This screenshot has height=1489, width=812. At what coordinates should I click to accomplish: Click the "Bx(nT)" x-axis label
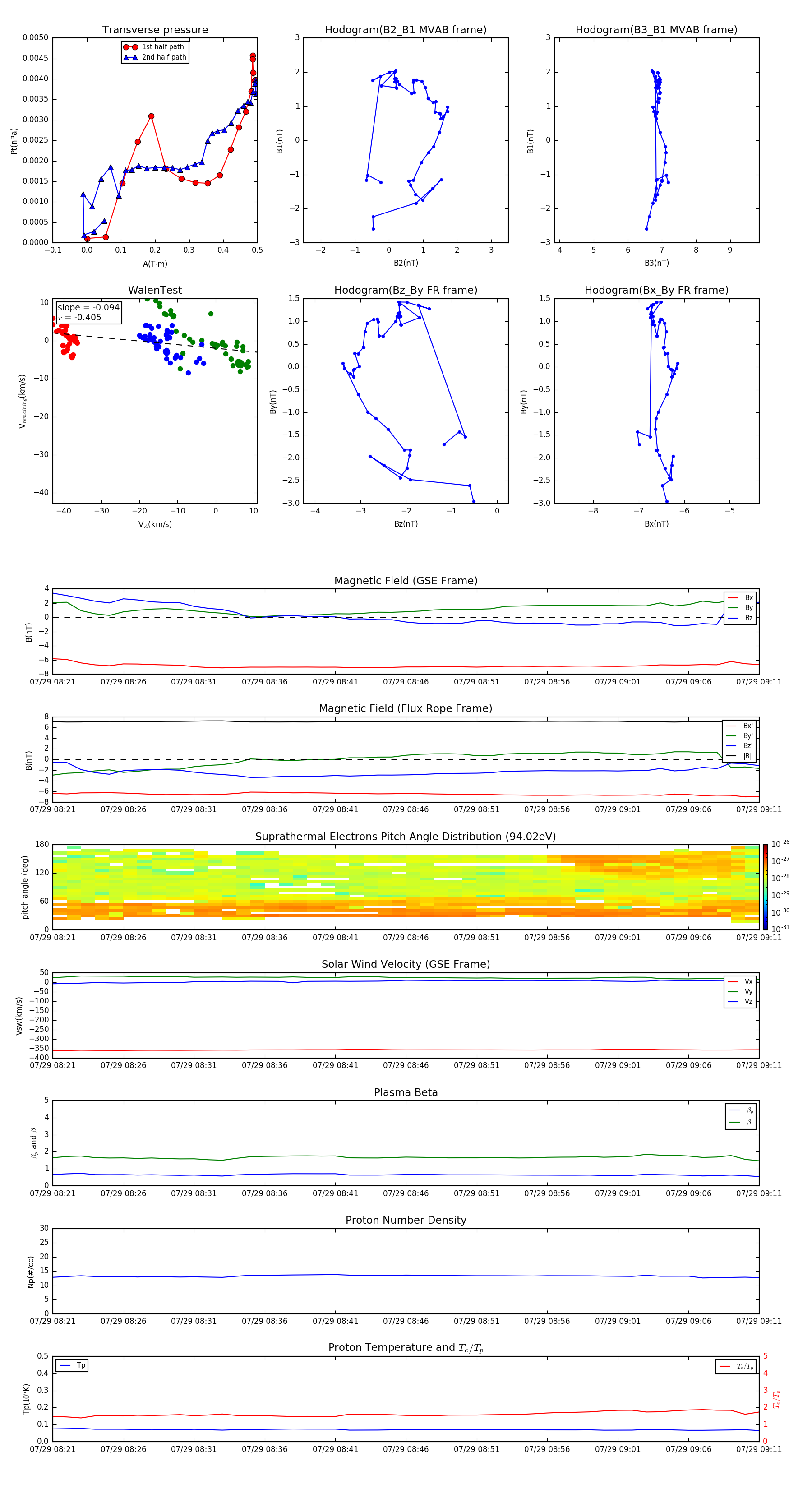656,524
